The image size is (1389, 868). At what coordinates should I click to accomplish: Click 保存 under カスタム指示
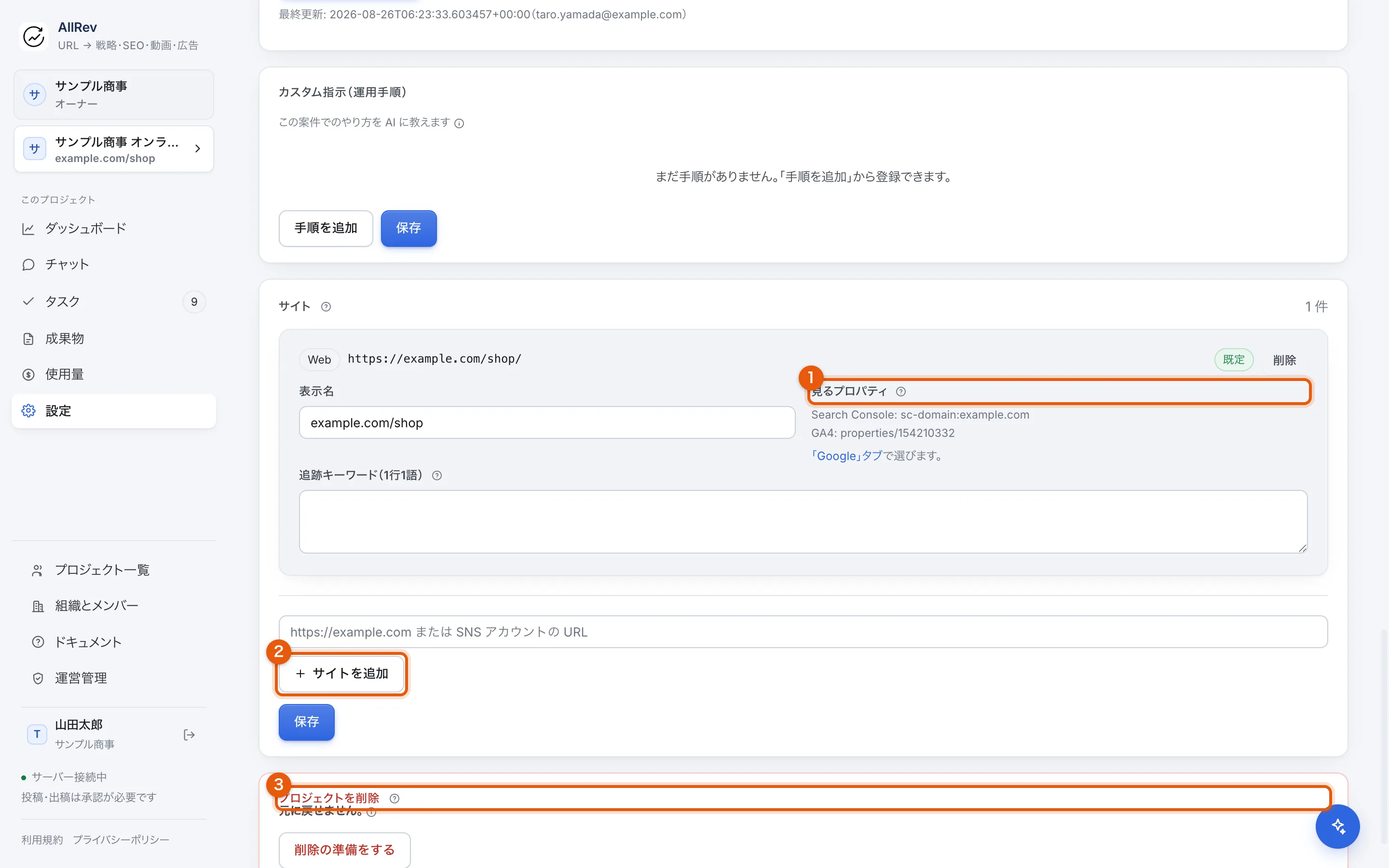point(409,229)
